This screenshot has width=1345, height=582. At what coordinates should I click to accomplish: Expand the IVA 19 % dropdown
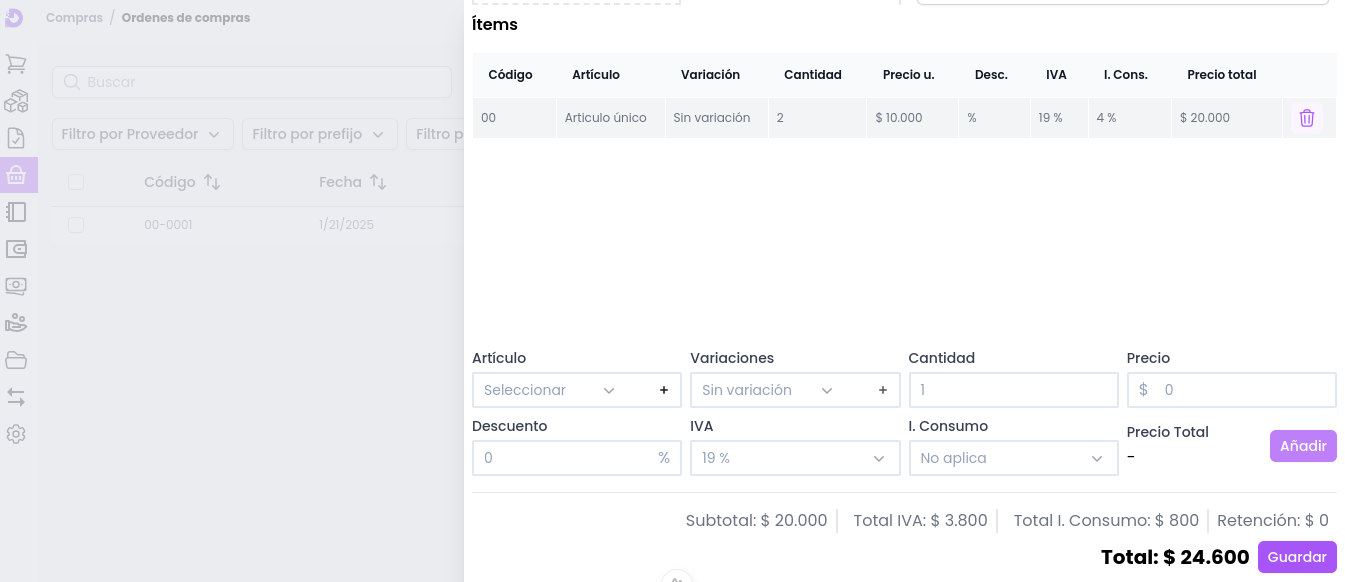[794, 458]
